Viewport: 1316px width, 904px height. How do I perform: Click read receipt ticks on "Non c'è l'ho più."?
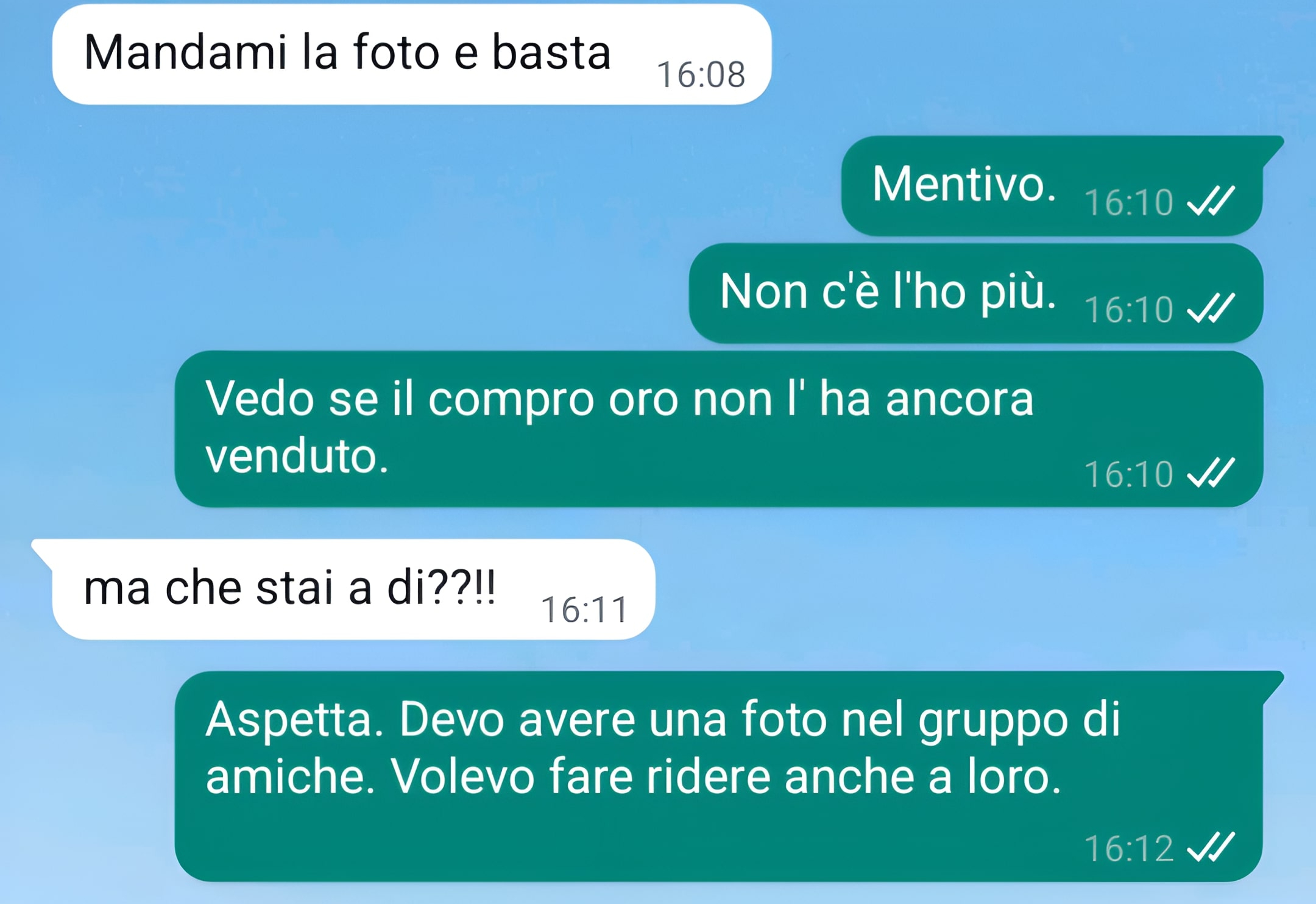pos(1211,308)
